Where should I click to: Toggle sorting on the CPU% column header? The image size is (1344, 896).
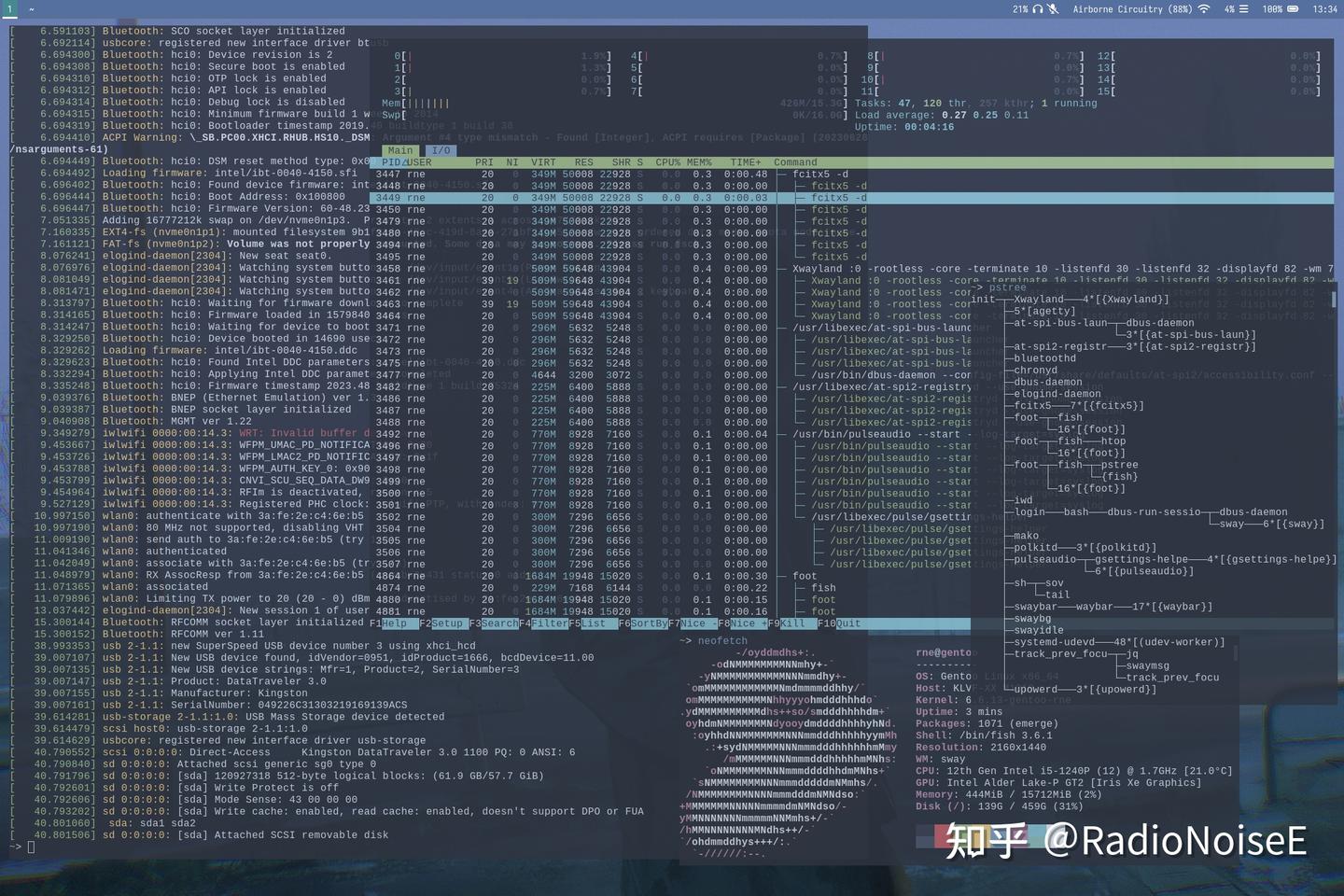pos(666,161)
